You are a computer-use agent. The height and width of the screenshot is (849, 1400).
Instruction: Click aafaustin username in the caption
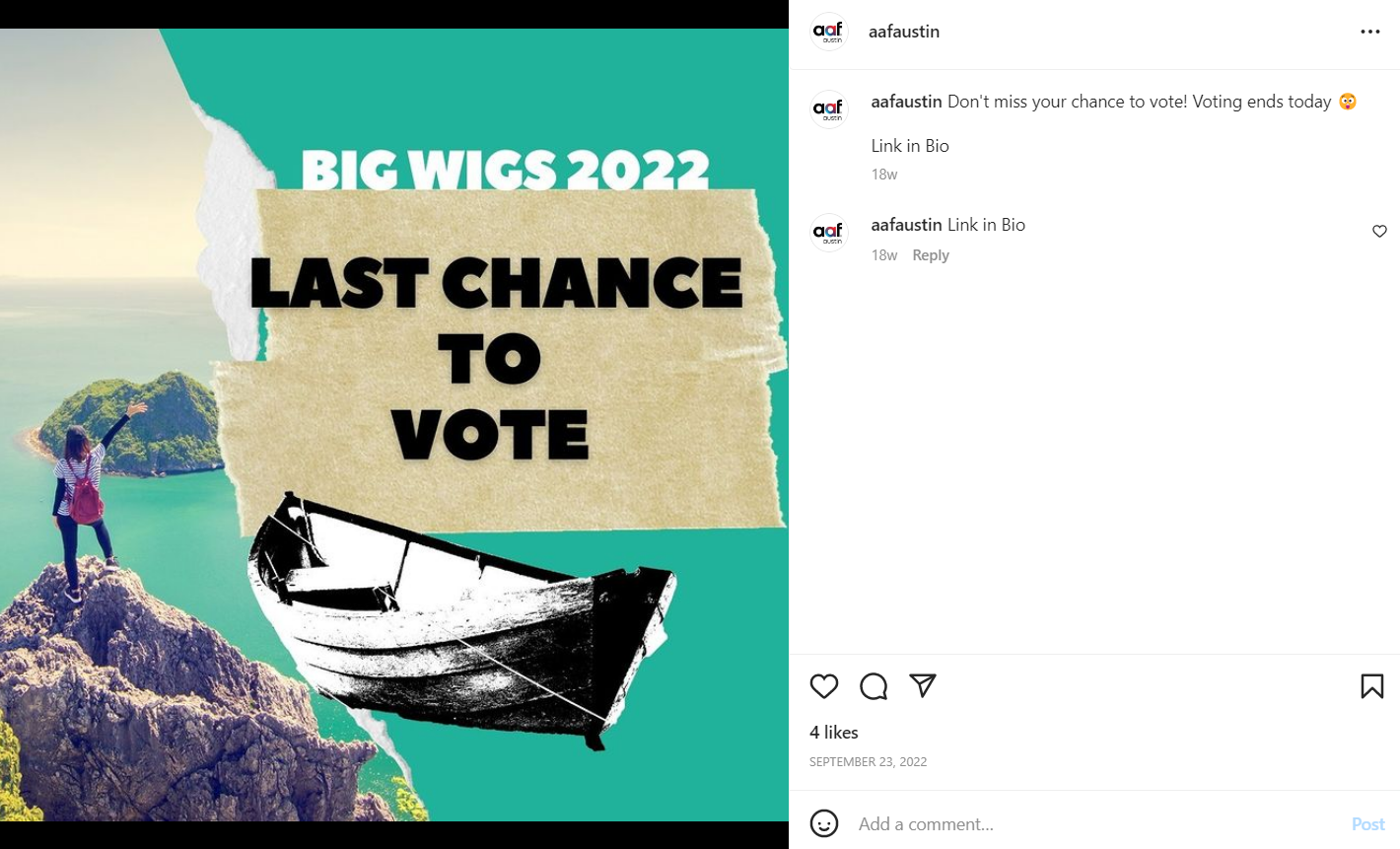[x=907, y=102]
